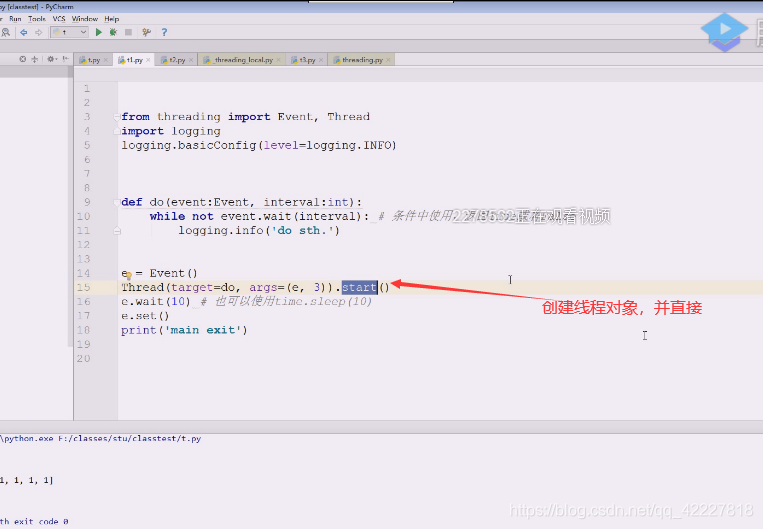
Task: Click 'e.wait(10)' on line 16
Action: (156, 301)
